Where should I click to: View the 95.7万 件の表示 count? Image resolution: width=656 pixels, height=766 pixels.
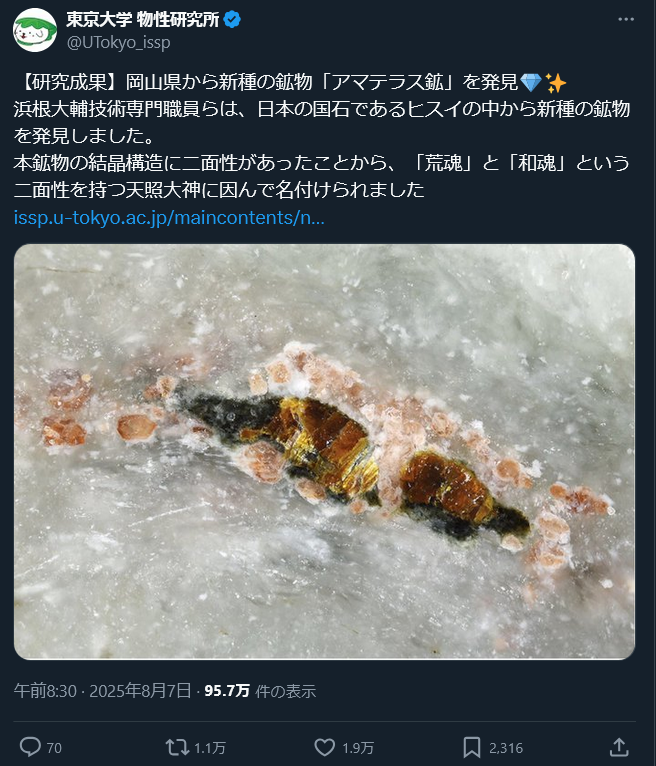pos(260,691)
